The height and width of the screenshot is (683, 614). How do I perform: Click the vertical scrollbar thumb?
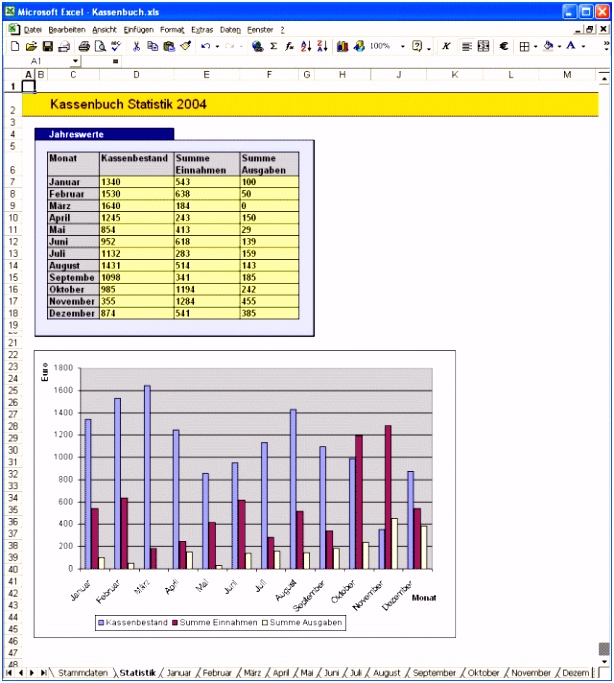(604, 649)
